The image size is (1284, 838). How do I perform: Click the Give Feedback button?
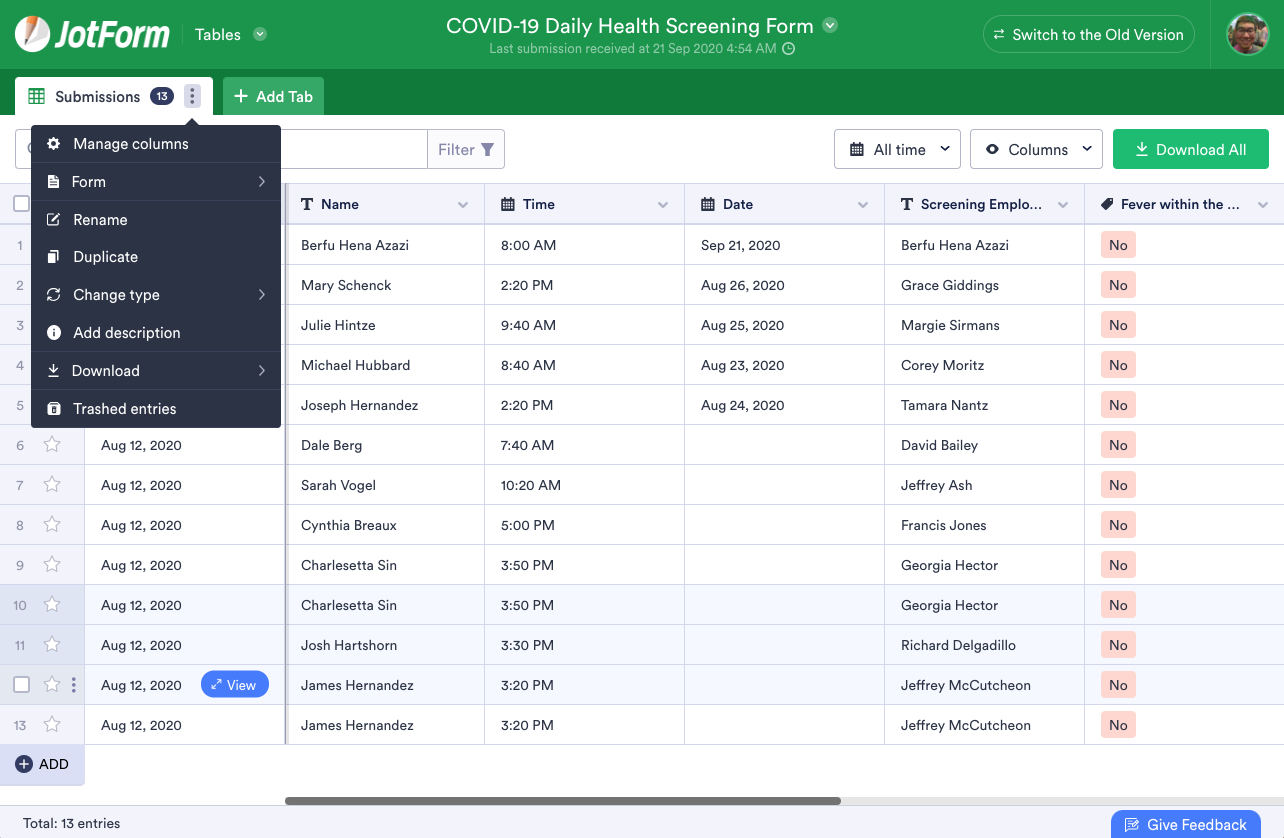pos(1186,824)
